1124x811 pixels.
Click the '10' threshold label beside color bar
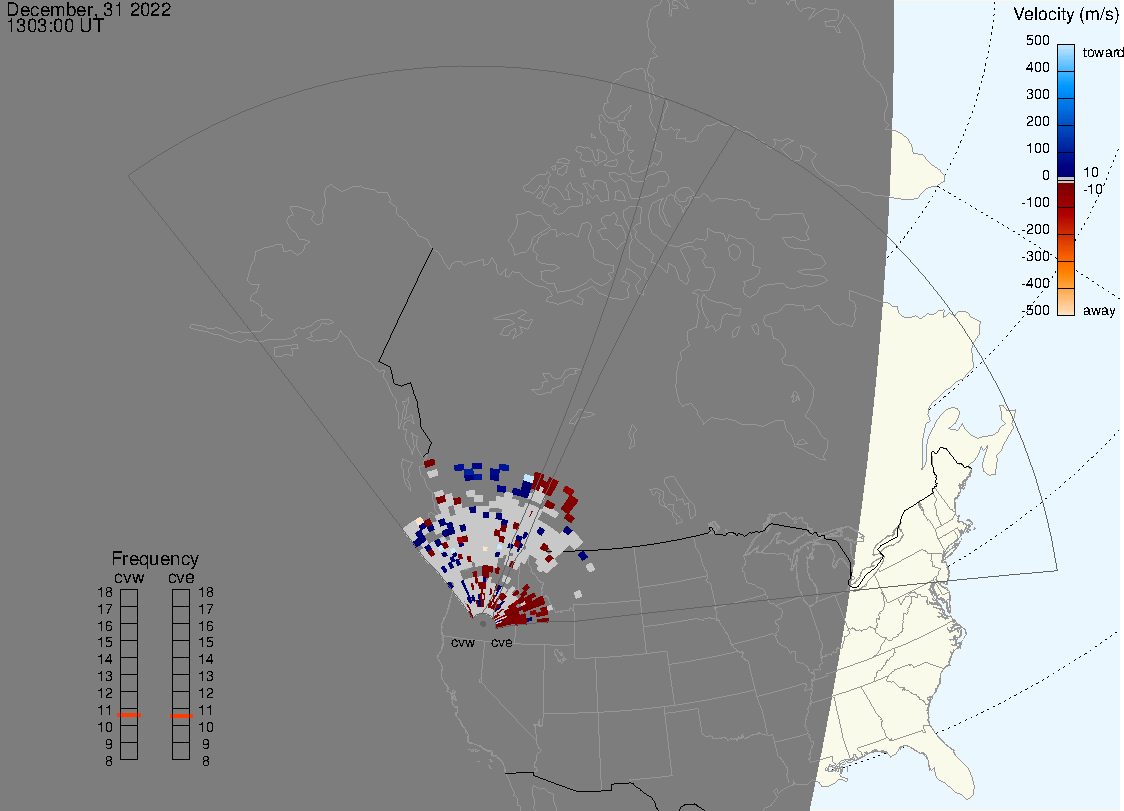click(x=1090, y=172)
